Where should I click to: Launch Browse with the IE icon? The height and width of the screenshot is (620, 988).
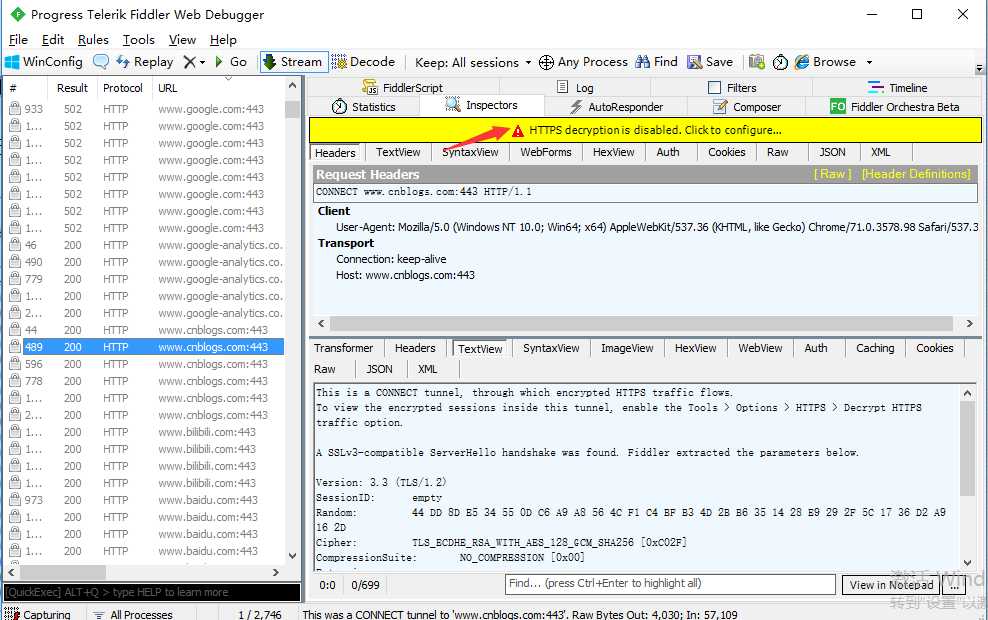click(802, 62)
